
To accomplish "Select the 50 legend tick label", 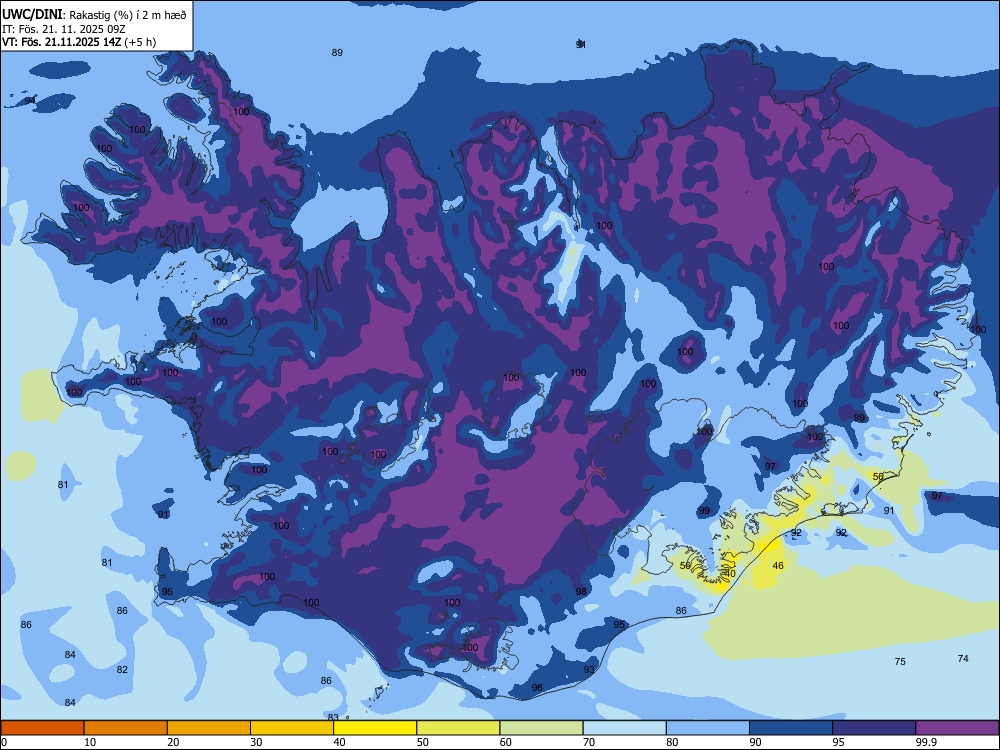I will point(423,742).
